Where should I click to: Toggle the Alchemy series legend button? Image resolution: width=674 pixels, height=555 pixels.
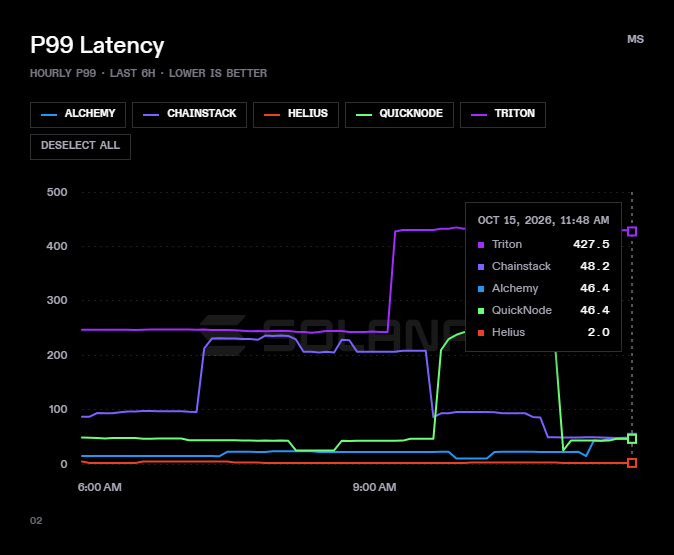click(78, 115)
